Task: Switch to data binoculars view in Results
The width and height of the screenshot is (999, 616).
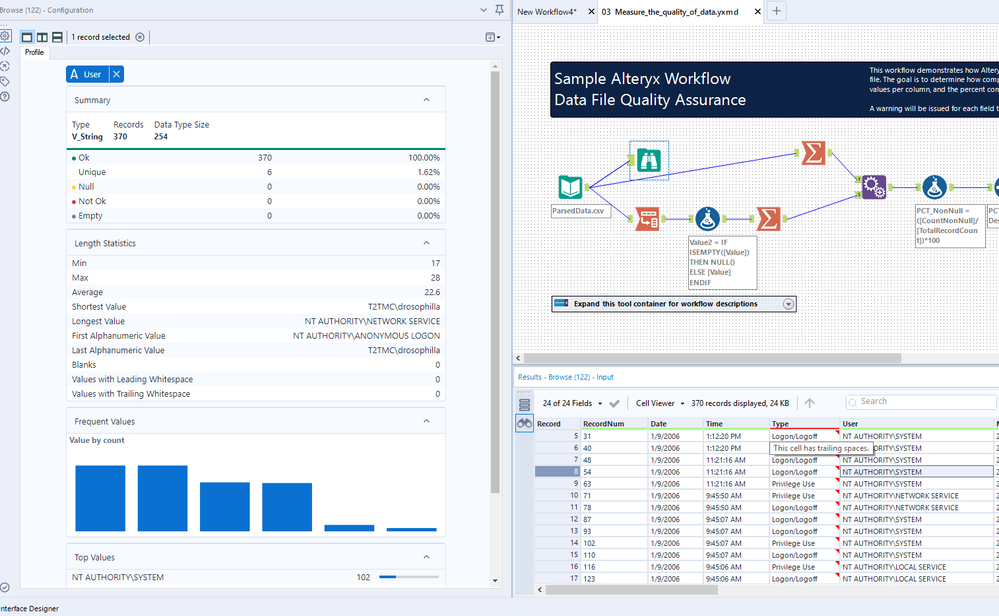Action: tap(524, 424)
